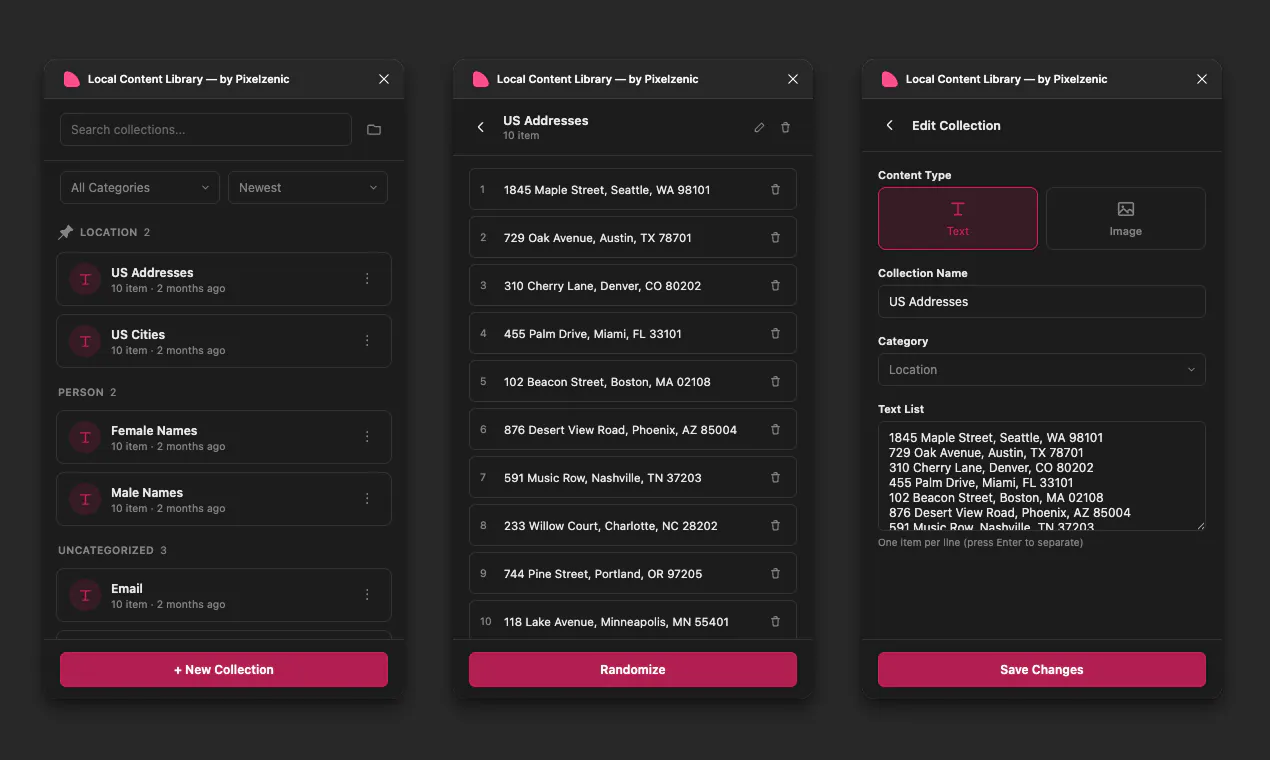Close the US Addresses items window

(793, 79)
